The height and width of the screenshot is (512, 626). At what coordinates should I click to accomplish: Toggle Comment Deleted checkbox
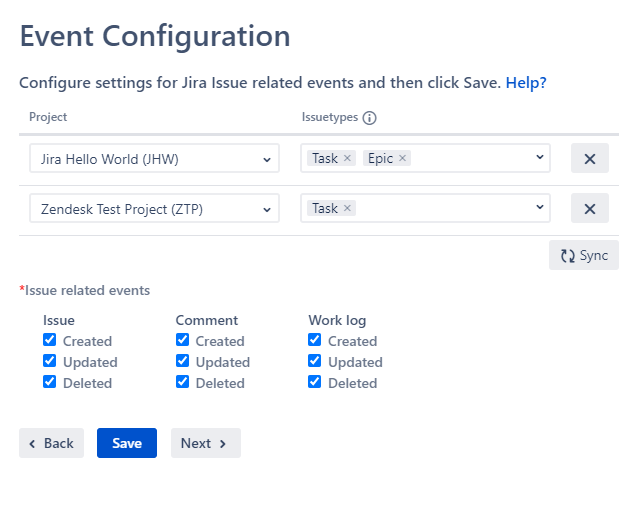pos(182,382)
